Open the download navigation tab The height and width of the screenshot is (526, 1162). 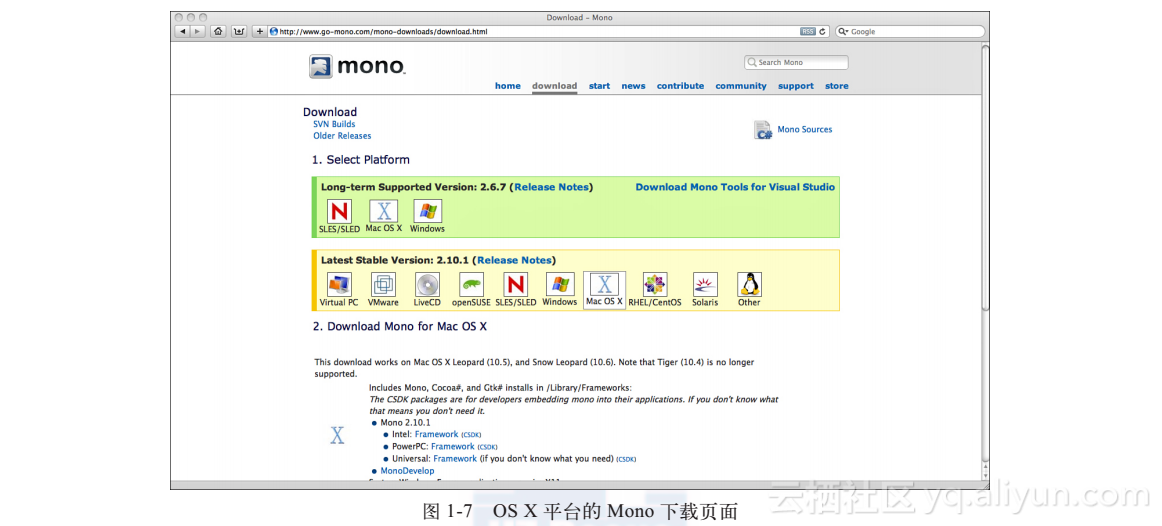pyautogui.click(x=554, y=86)
